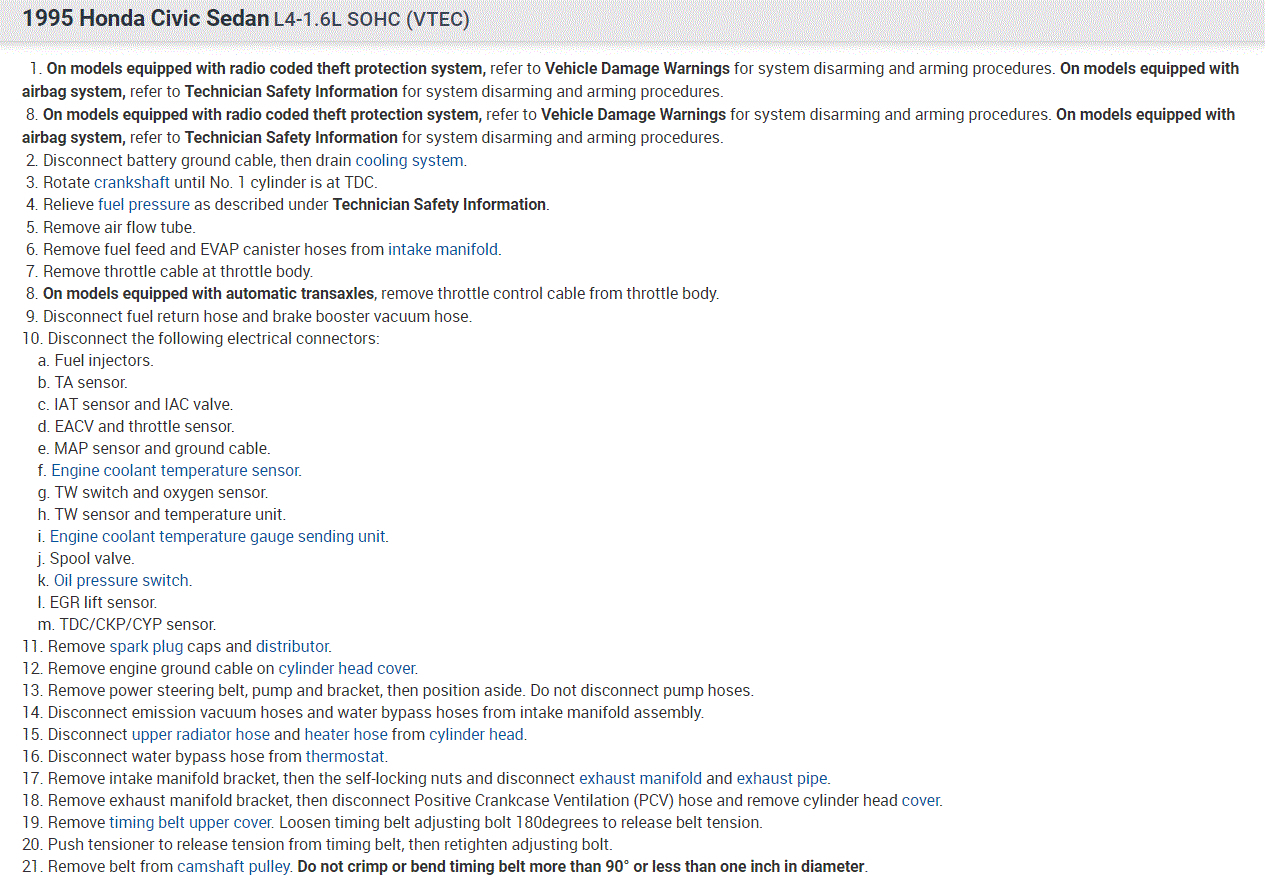The image size is (1265, 896).
Task: Open the intake manifold link in step 6
Action: (x=443, y=249)
